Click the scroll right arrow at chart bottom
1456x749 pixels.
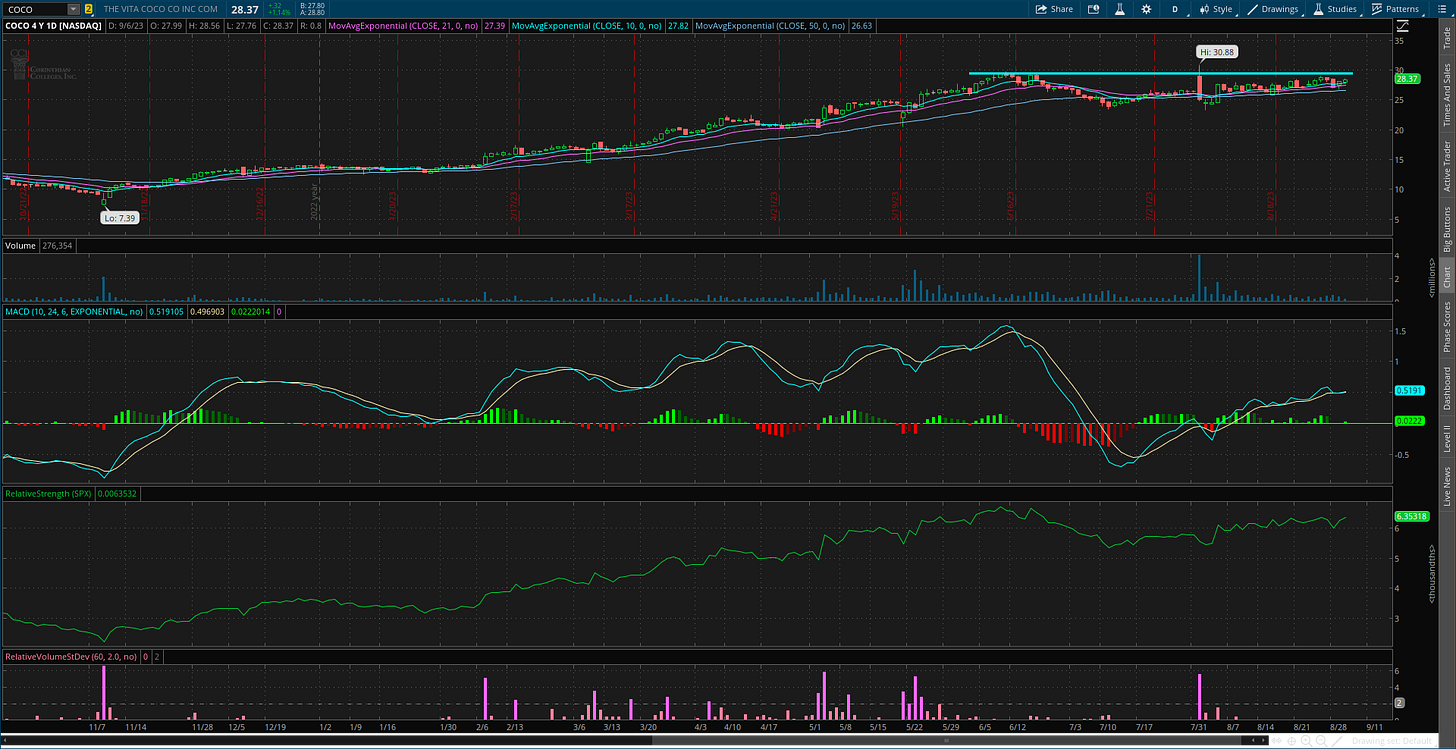pyautogui.click(x=1263, y=741)
